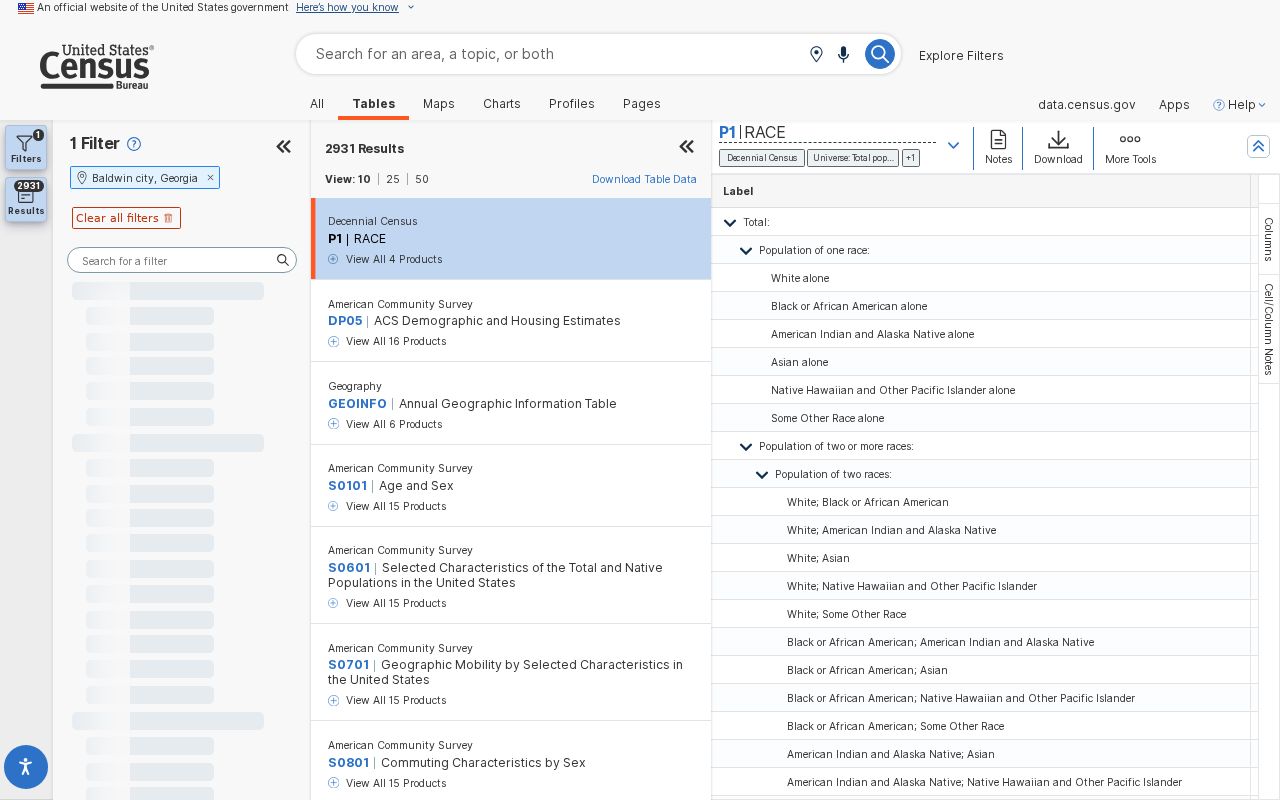This screenshot has width=1280, height=800.
Task: Open More Tools menu
Action: click(x=1130, y=147)
